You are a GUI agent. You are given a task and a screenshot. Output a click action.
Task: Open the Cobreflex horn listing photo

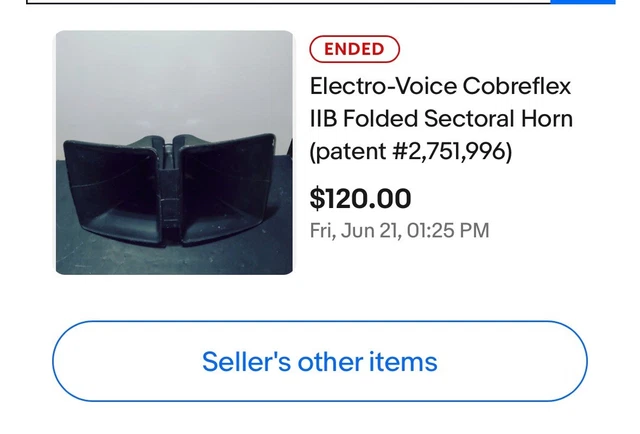click(x=174, y=152)
